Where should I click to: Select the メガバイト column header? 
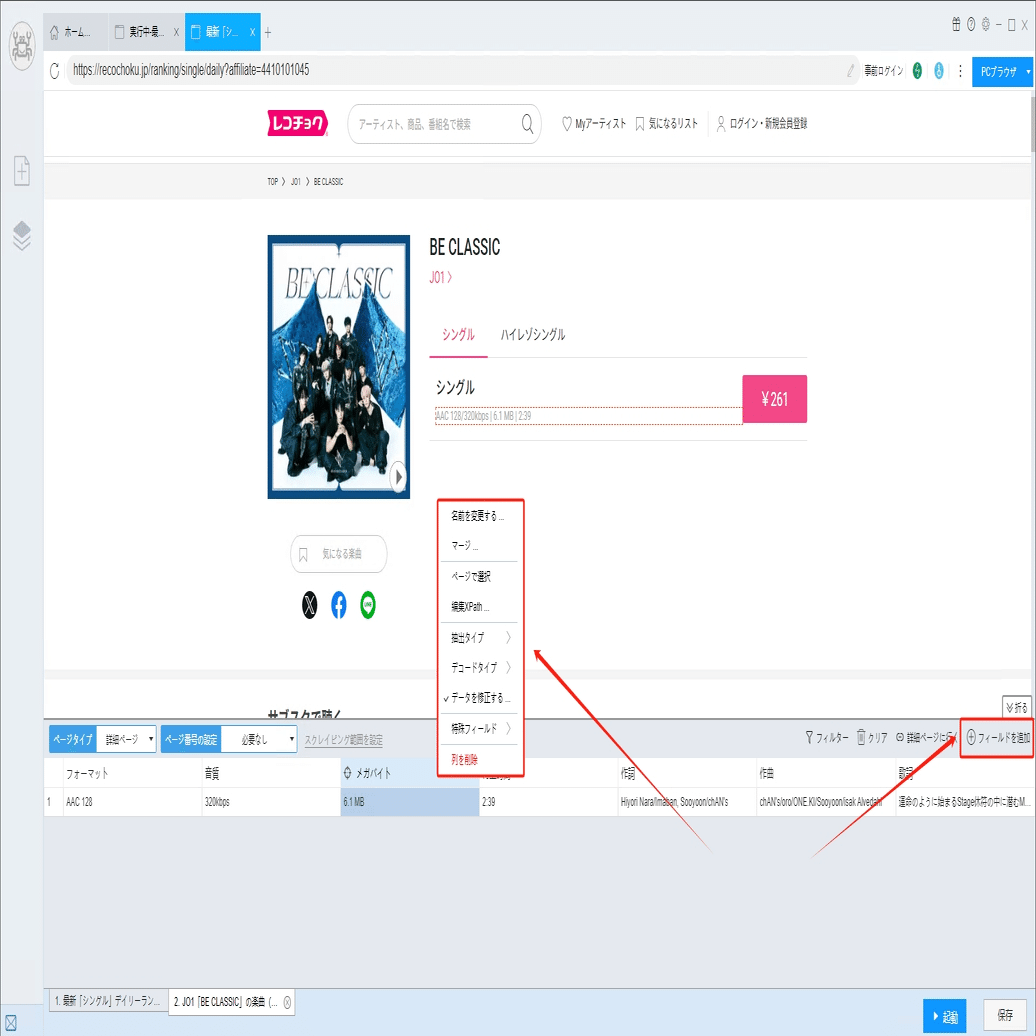coord(410,773)
